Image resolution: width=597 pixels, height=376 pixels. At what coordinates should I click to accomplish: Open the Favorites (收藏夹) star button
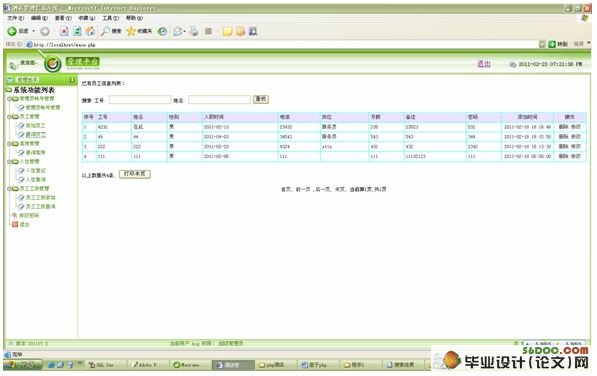[x=139, y=31]
